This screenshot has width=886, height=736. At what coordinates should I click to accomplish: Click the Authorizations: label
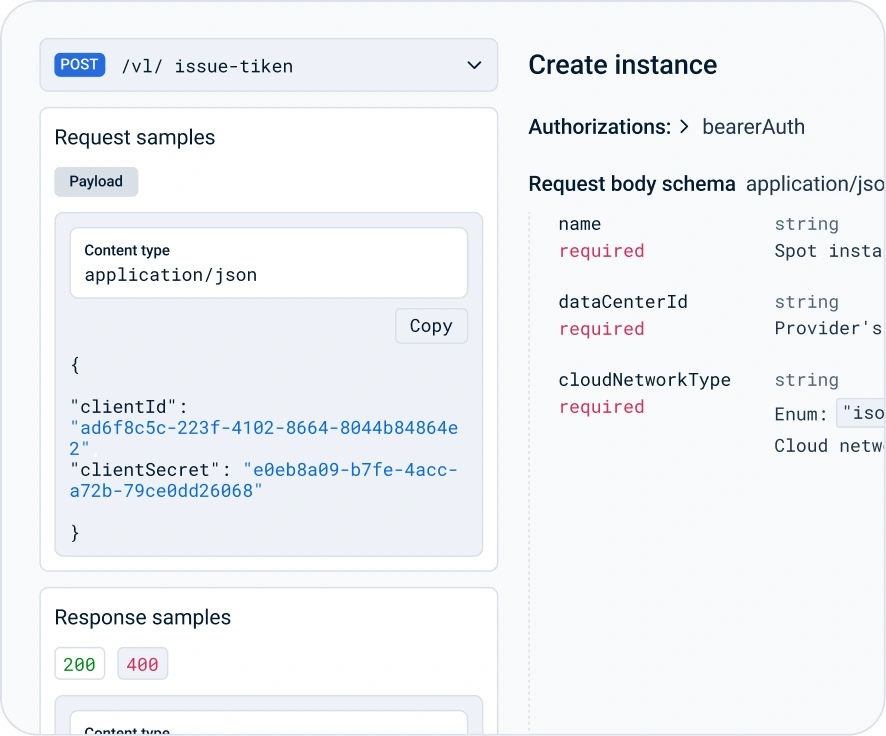click(600, 127)
